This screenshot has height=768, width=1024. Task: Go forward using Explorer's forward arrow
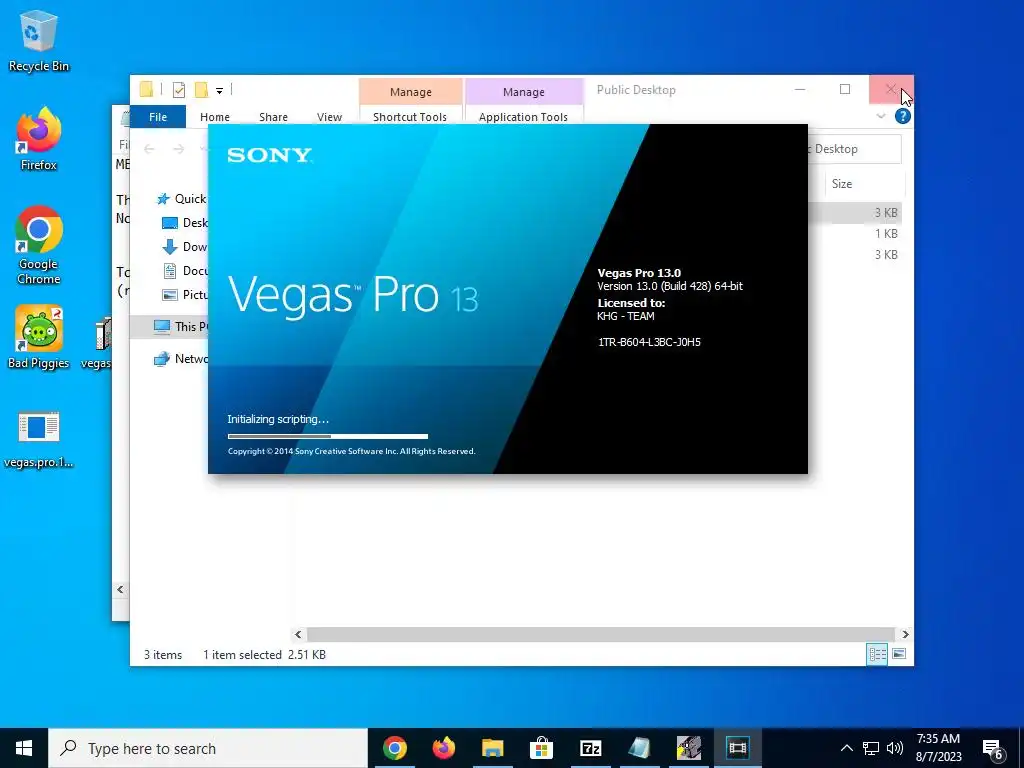click(178, 149)
